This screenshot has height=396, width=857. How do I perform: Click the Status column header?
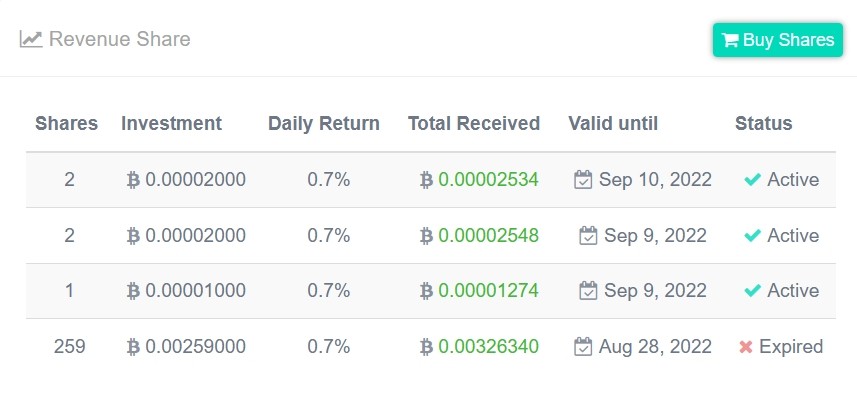[764, 123]
